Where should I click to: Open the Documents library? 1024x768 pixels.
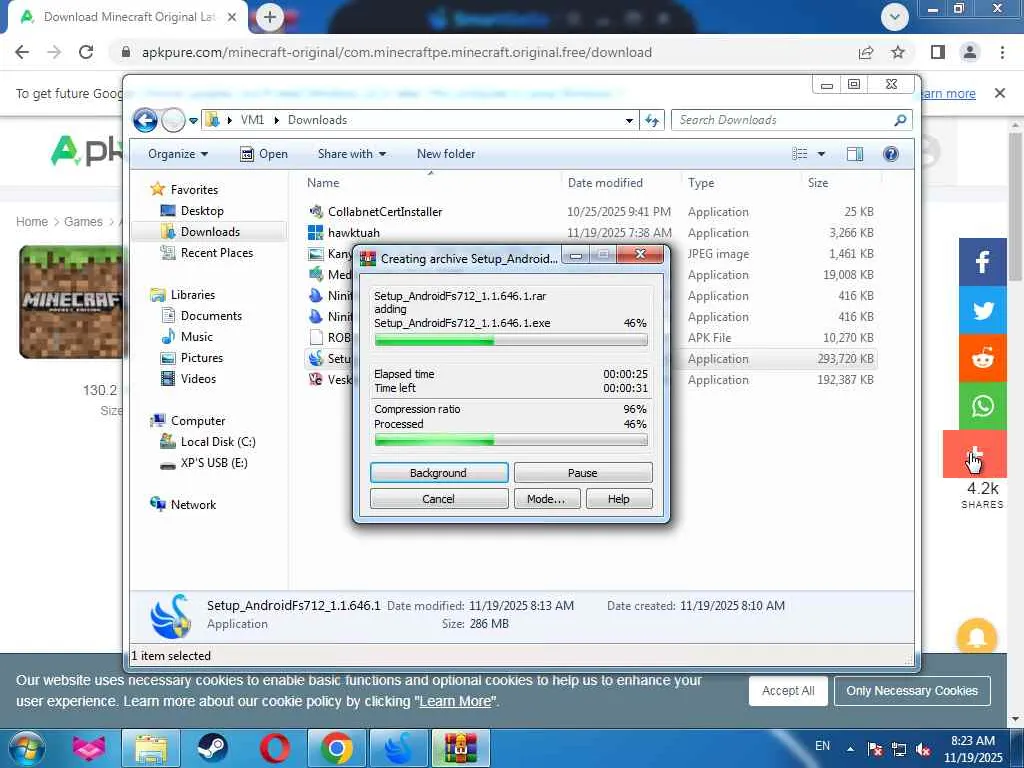click(211, 316)
